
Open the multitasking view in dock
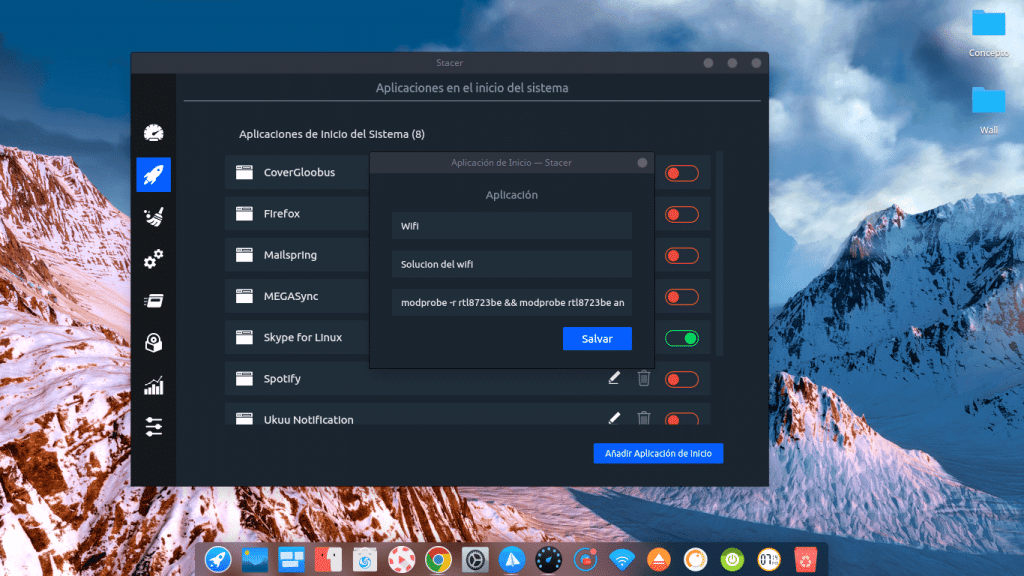coord(291,560)
